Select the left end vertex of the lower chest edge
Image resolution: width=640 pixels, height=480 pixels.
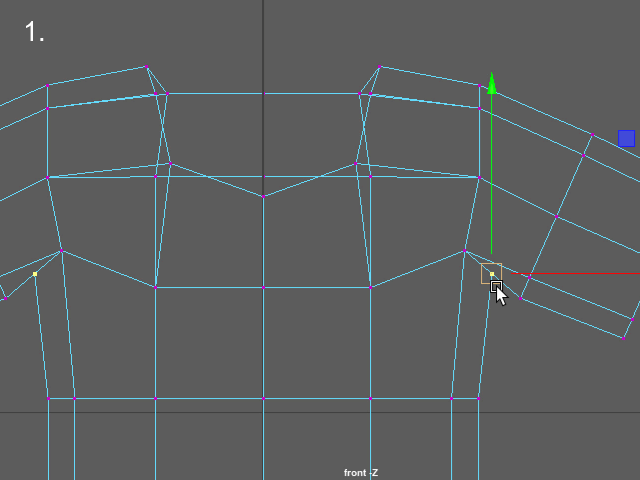click(x=156, y=288)
